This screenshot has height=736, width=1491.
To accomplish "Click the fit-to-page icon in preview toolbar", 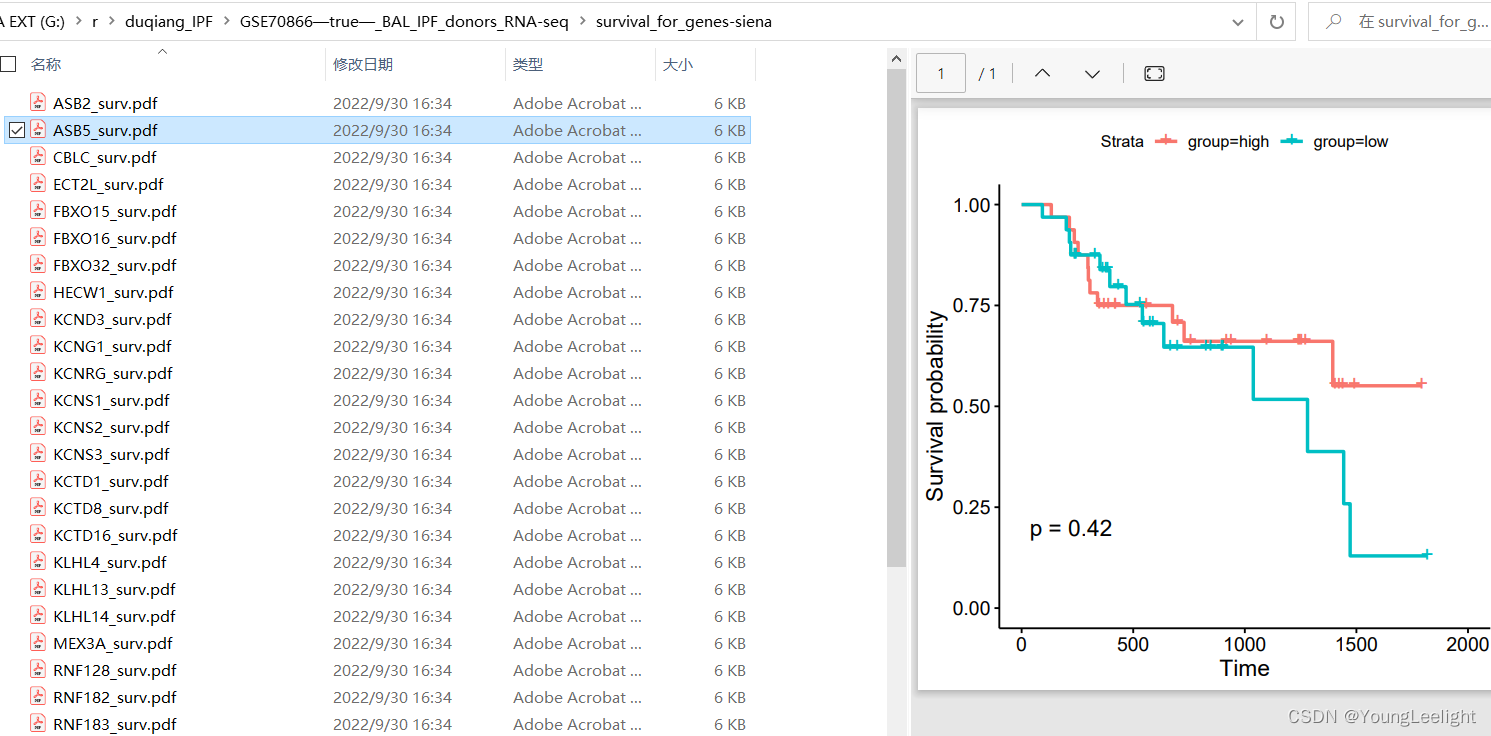I will point(1154,73).
